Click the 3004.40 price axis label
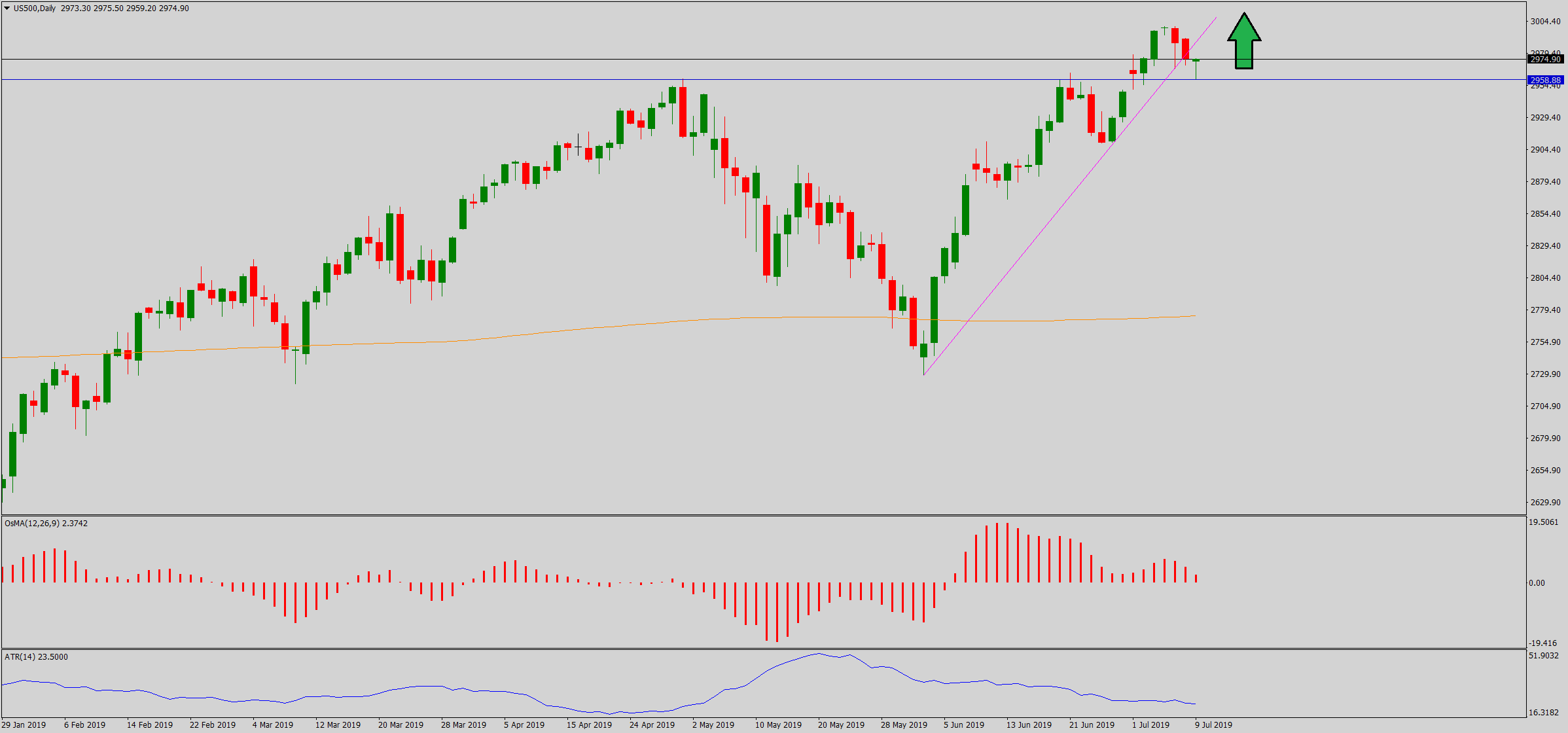The width and height of the screenshot is (1568, 733). [1545, 22]
